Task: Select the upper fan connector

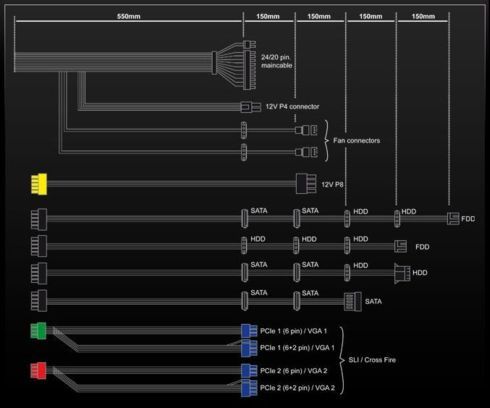Action: [x=306, y=130]
